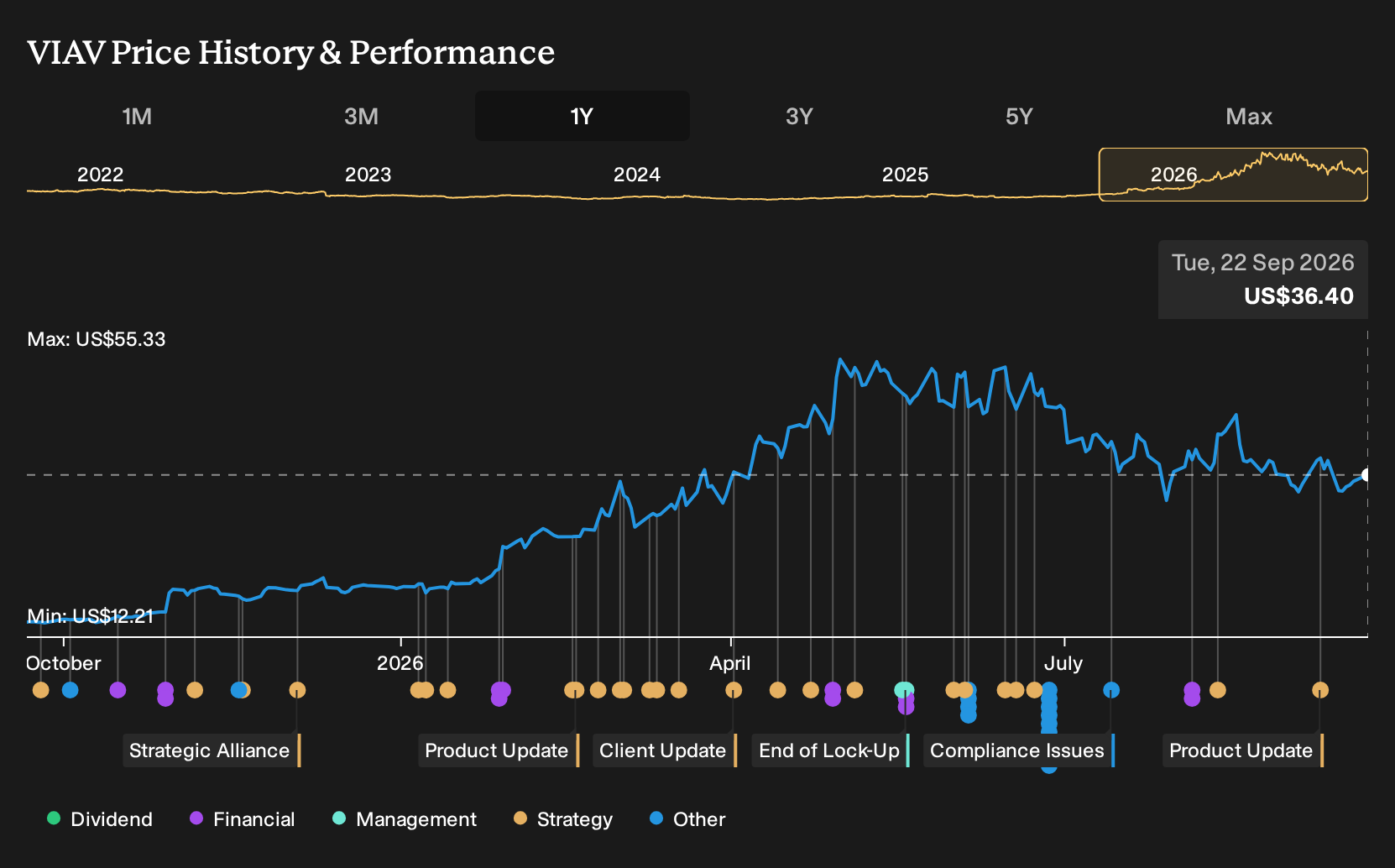1395x868 pixels.
Task: Click the US$36.40 price in the tooltip
Action: tap(1298, 296)
